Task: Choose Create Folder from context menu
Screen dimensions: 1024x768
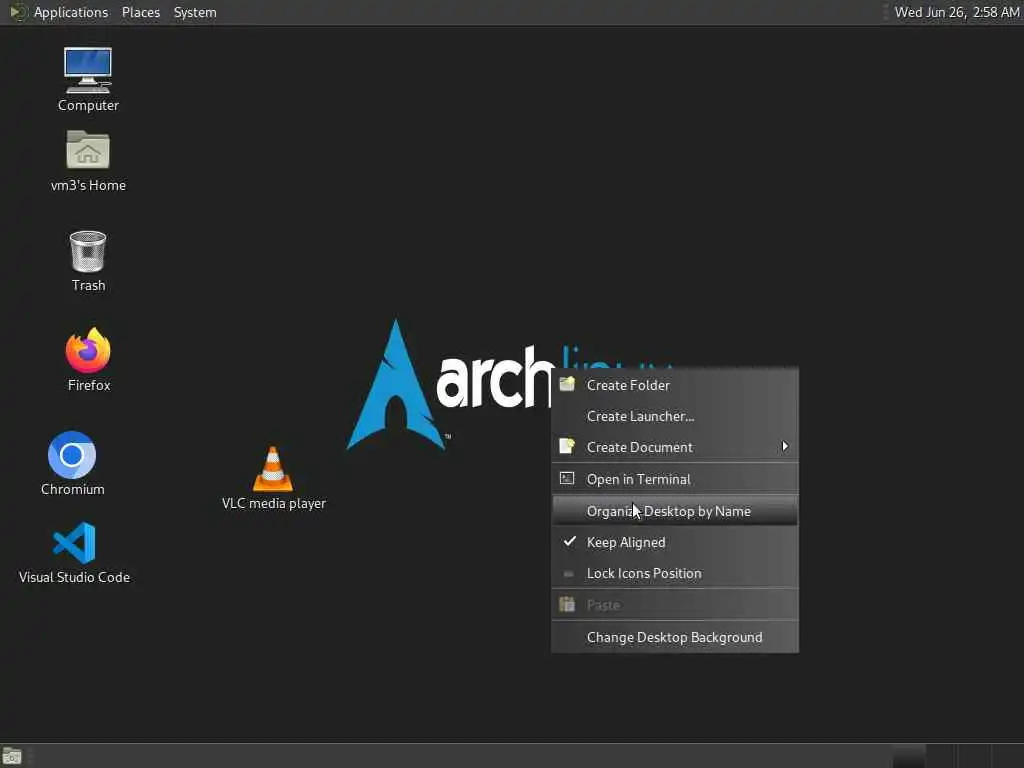Action: point(675,385)
